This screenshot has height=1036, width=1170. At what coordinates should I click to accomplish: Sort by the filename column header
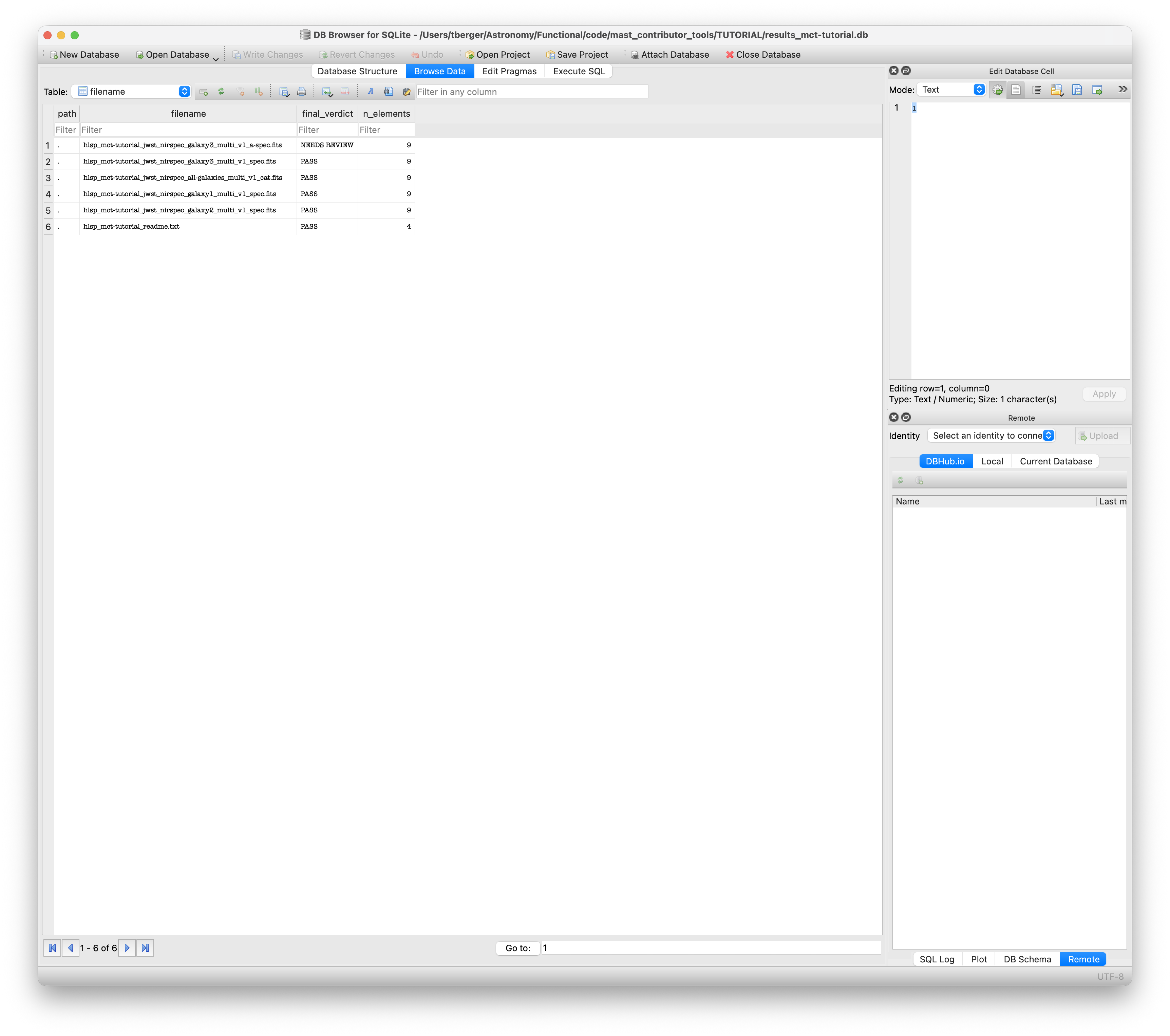click(188, 113)
